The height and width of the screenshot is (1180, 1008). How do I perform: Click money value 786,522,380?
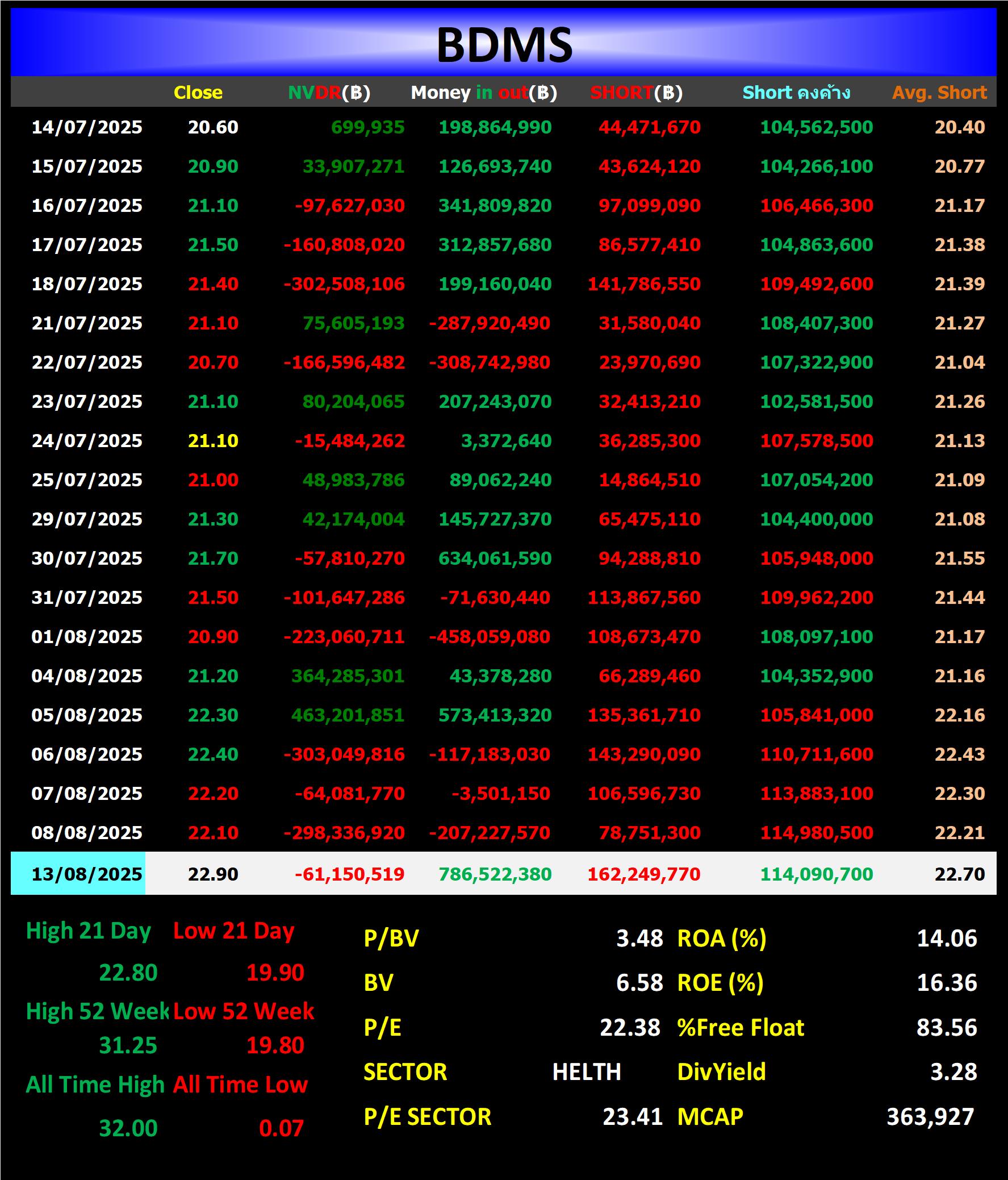coord(495,874)
